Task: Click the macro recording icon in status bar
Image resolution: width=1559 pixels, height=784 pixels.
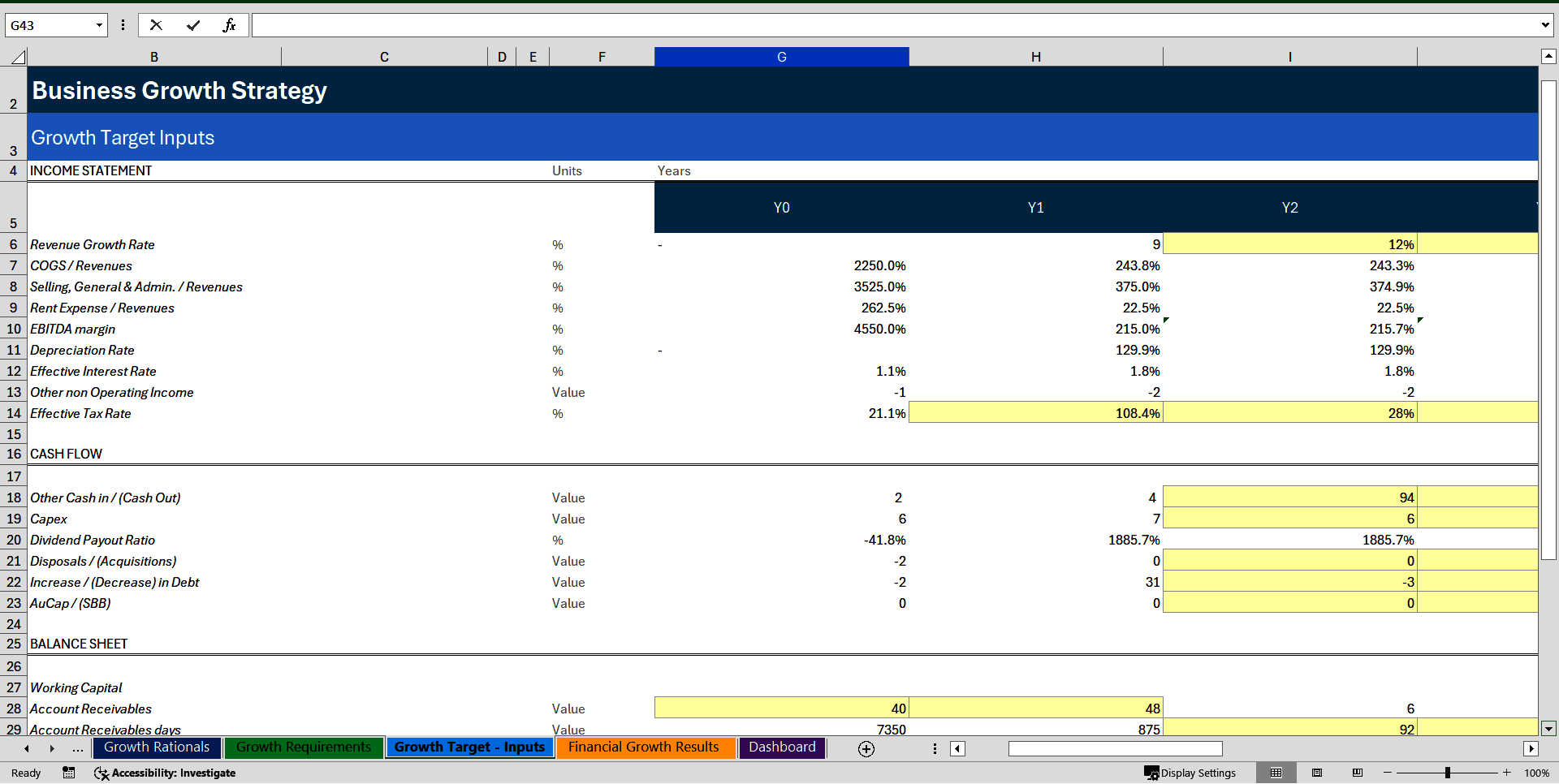Action: click(68, 773)
